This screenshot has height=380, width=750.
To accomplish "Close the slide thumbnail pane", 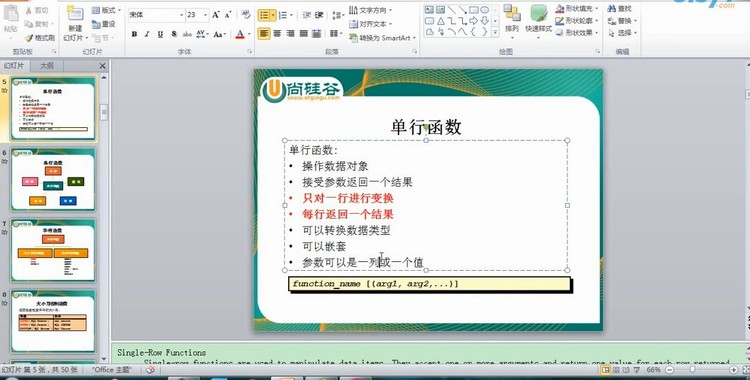I will (x=102, y=66).
